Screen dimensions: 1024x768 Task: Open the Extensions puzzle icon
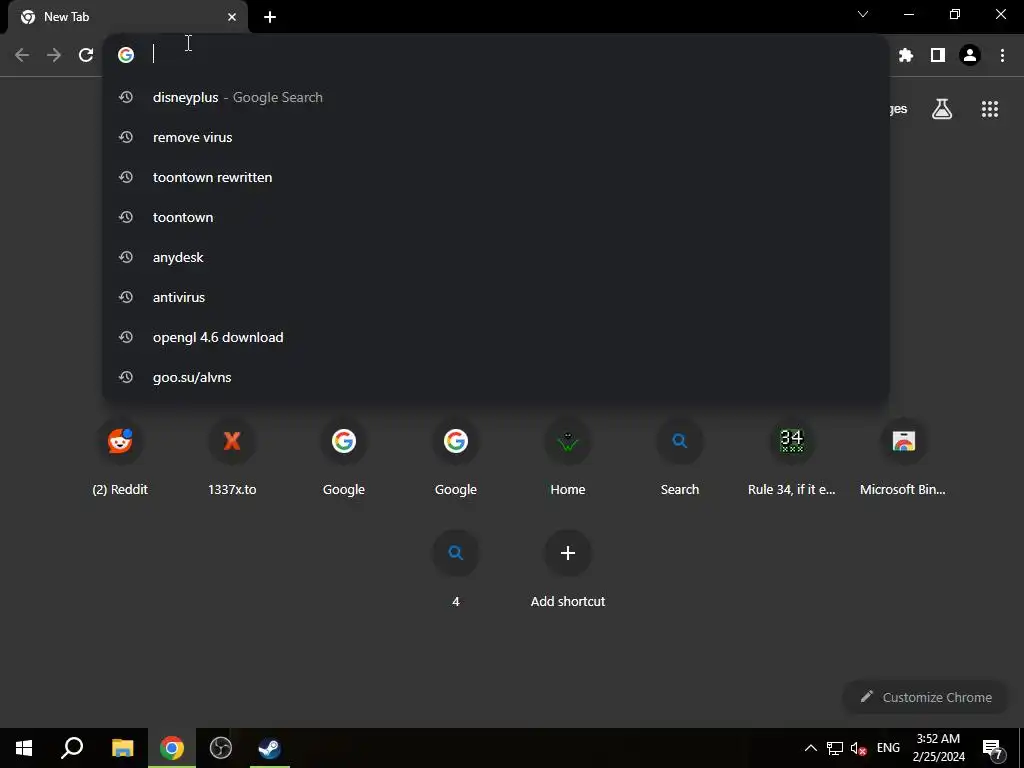pyautogui.click(x=906, y=55)
